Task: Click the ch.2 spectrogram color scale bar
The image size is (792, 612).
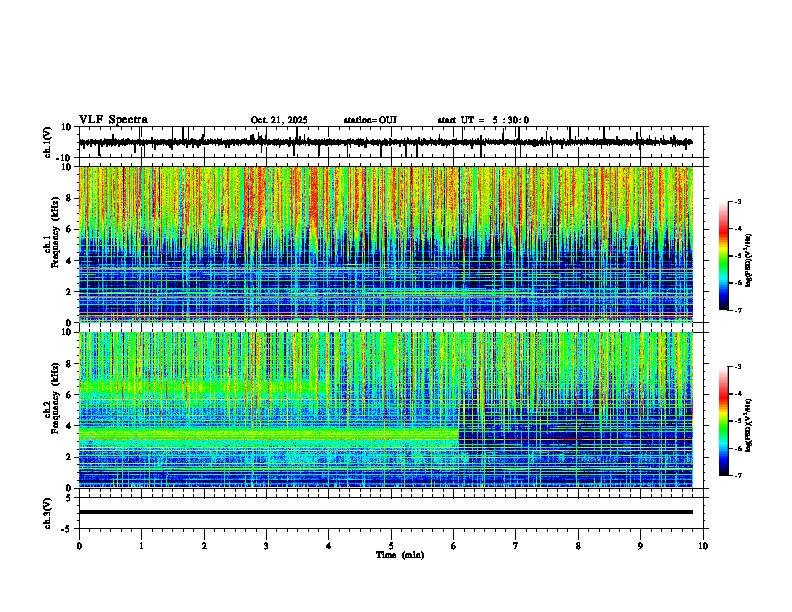Action: (x=723, y=421)
